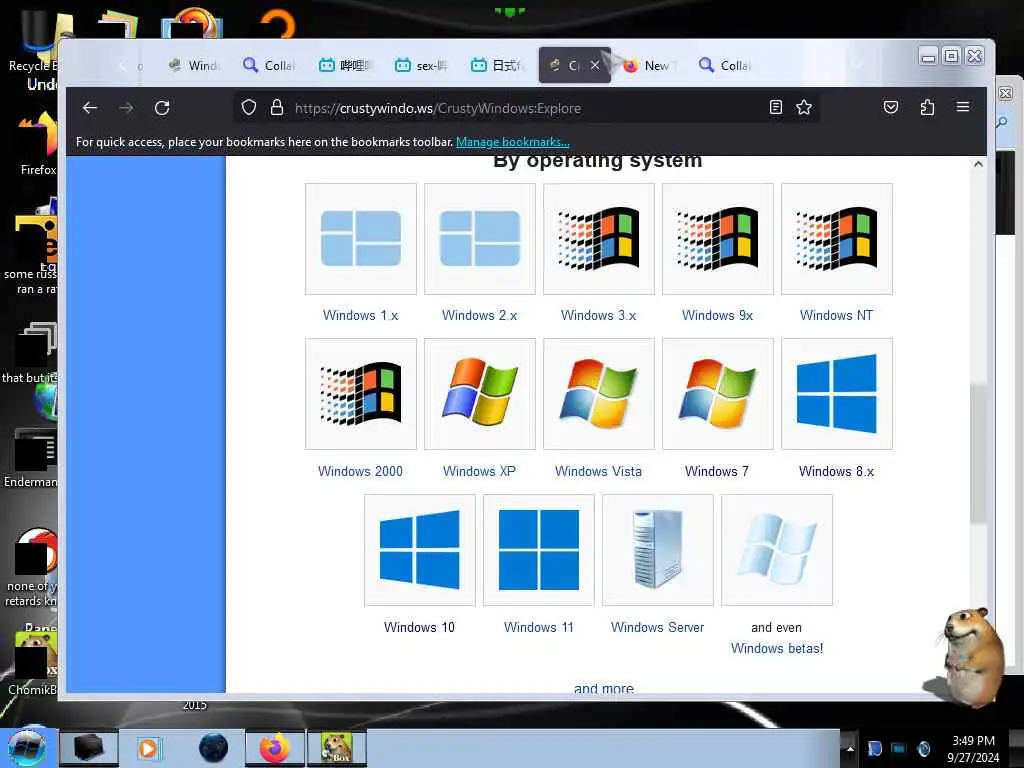The image size is (1024, 768).
Task: Open the Windows 1.x text link
Action: pyautogui.click(x=360, y=315)
